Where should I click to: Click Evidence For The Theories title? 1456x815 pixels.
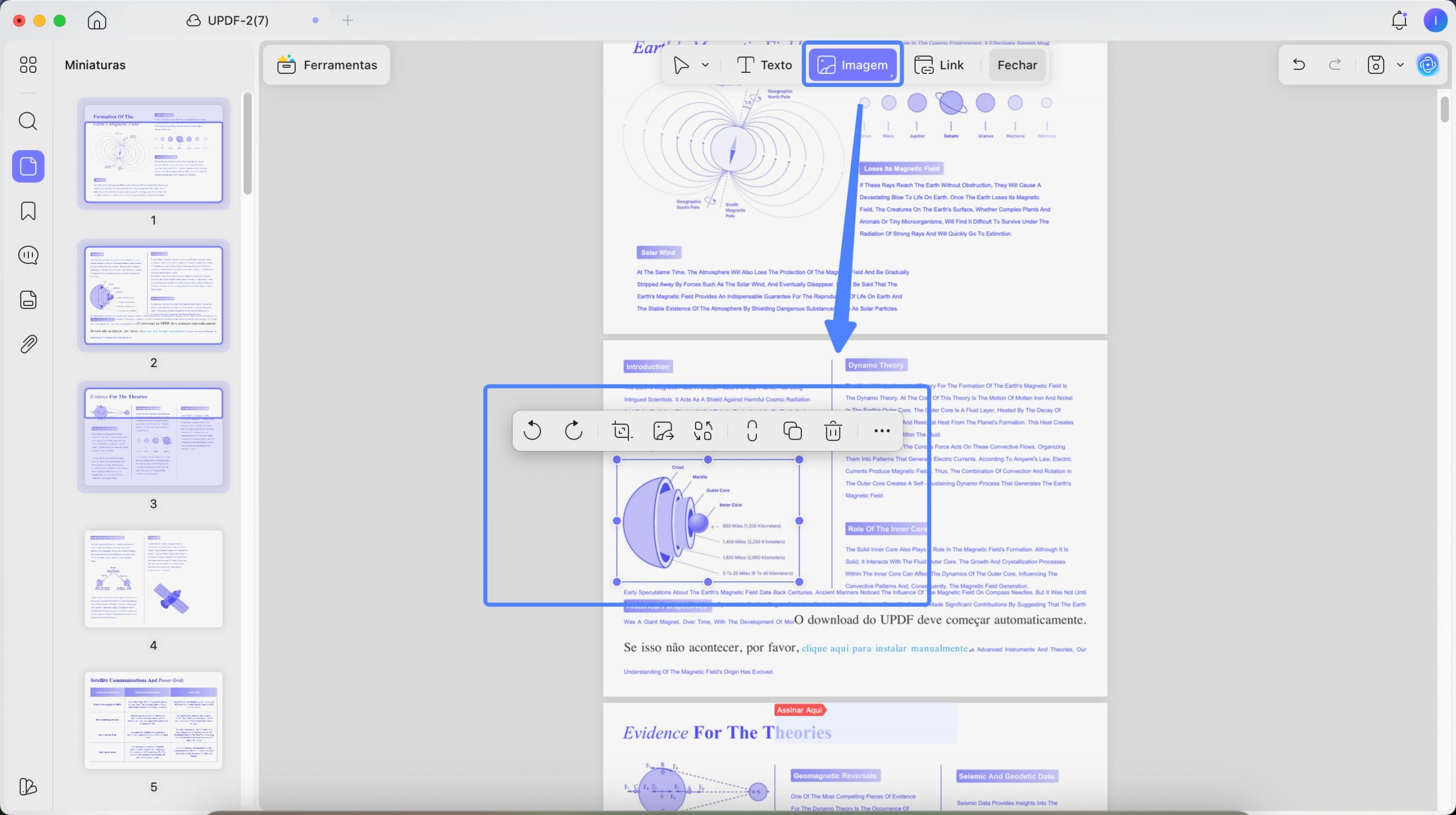coord(727,733)
